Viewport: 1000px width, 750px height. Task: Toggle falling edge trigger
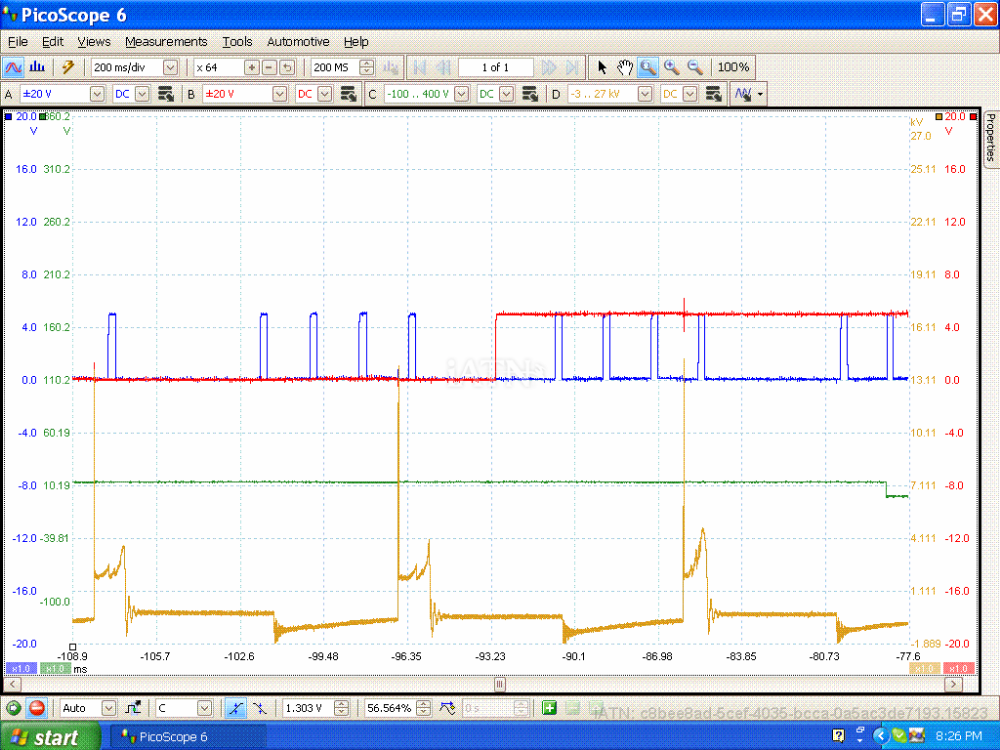click(x=259, y=708)
